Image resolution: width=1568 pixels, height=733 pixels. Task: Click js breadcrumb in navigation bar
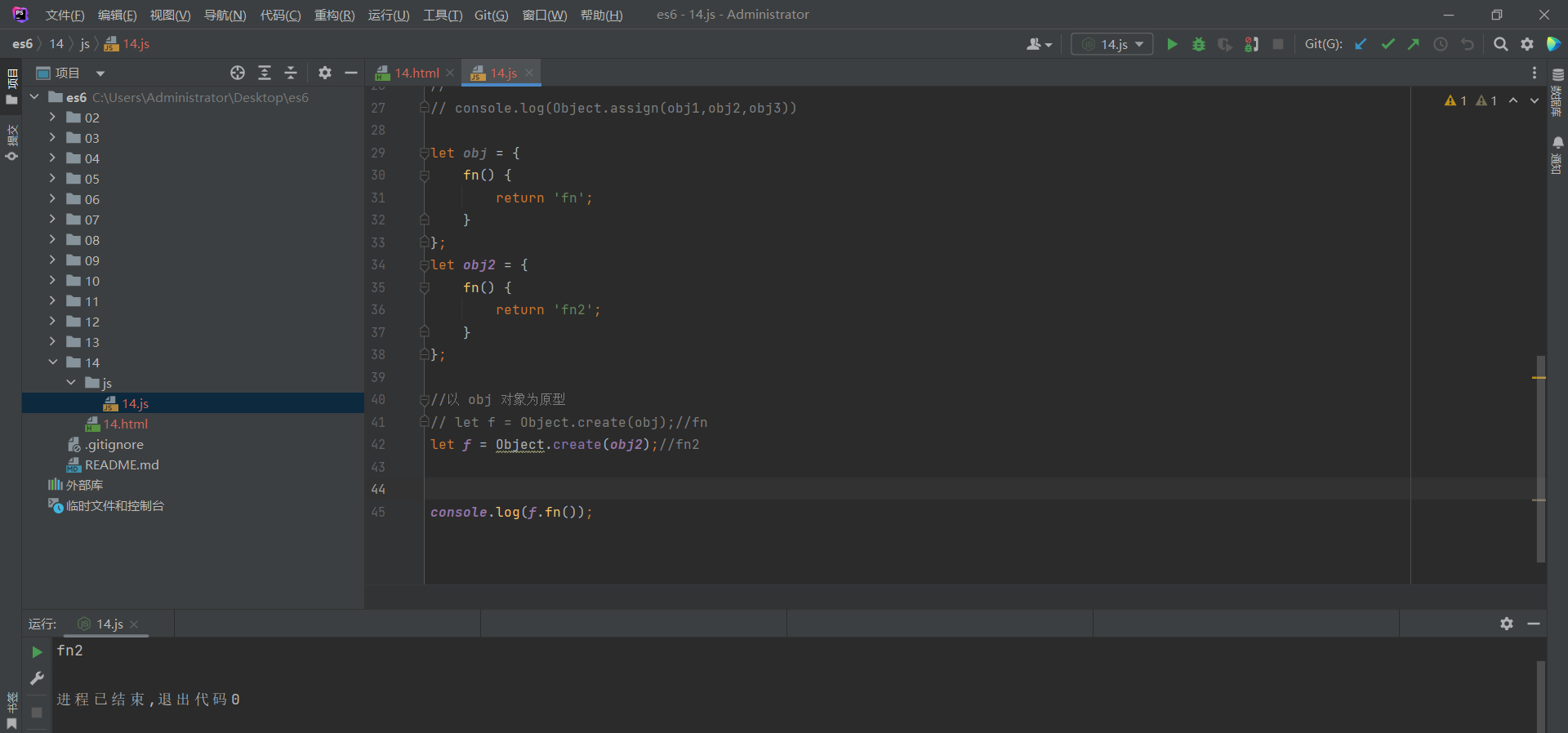(85, 44)
